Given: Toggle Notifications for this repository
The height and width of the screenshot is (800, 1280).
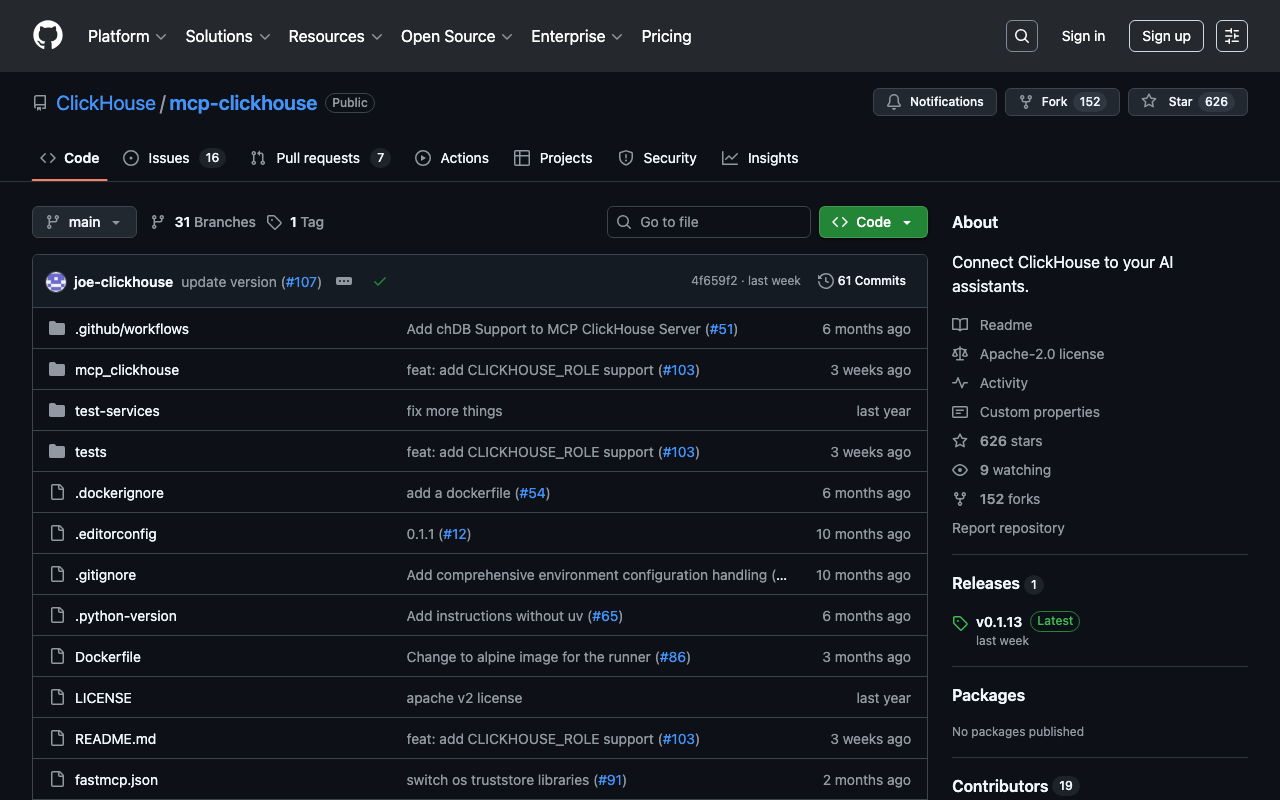Looking at the screenshot, I should (x=935, y=102).
